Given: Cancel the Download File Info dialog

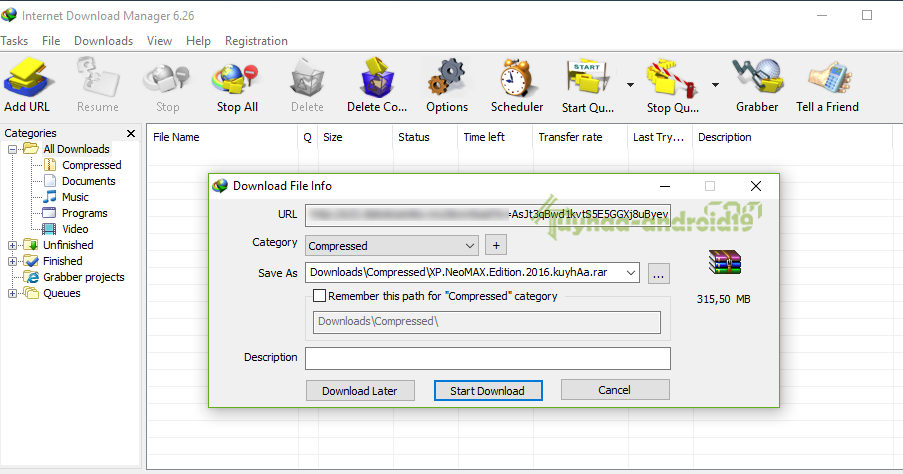Looking at the screenshot, I should pos(615,390).
